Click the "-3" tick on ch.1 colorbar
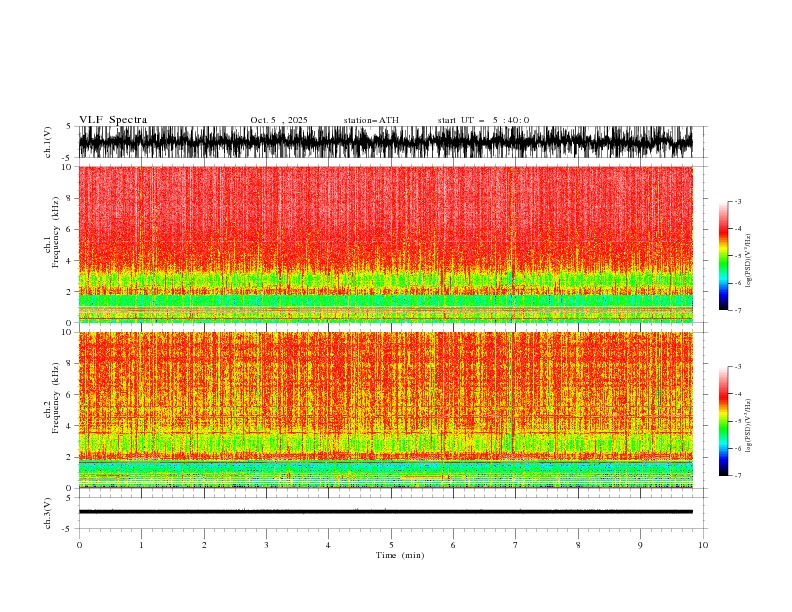792x612 pixels. click(x=737, y=201)
